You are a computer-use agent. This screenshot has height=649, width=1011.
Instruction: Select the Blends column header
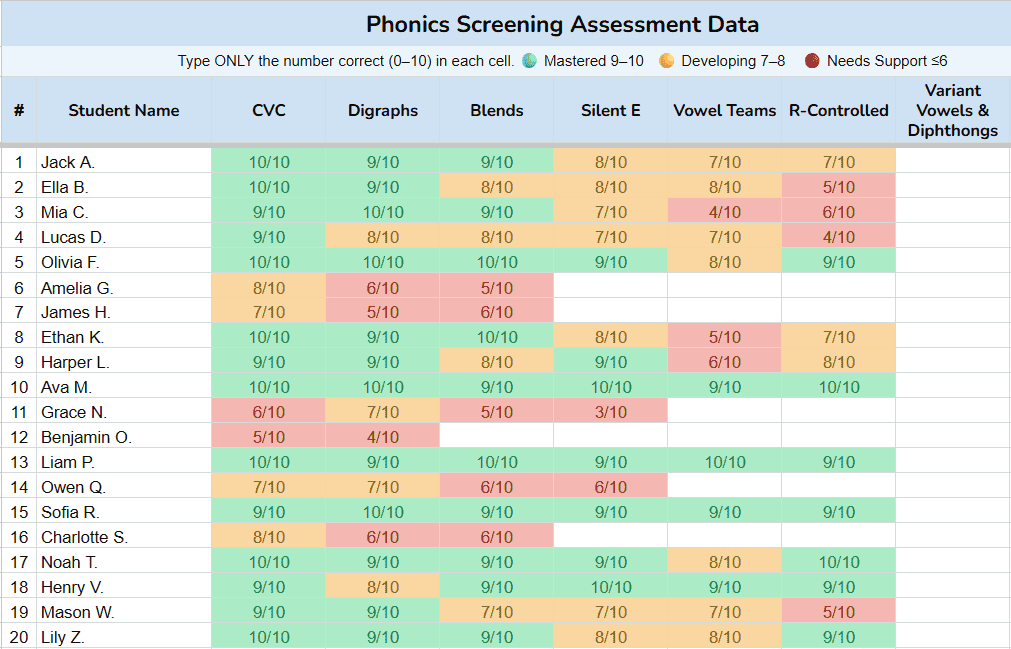(496, 110)
